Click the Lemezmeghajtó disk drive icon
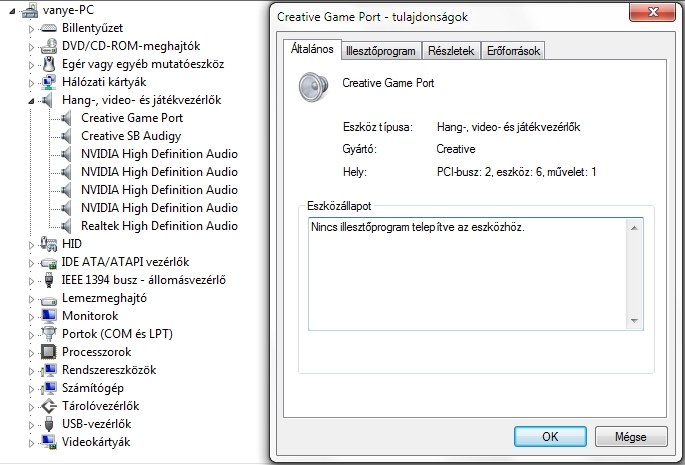This screenshot has width=685, height=465. pos(48,300)
